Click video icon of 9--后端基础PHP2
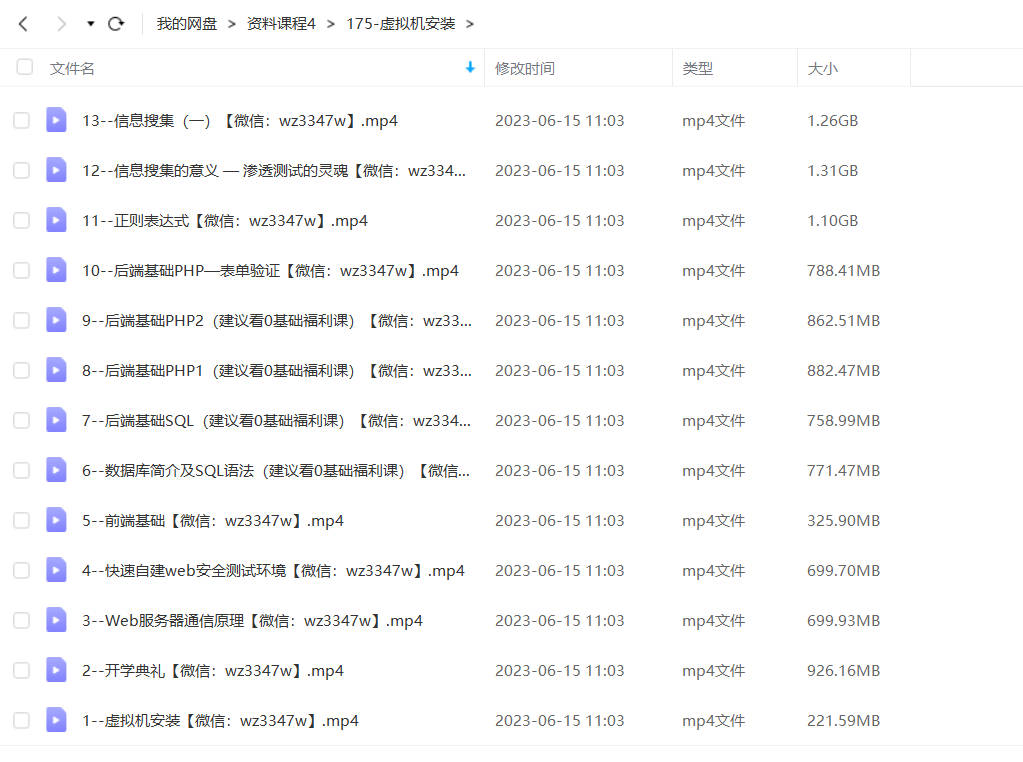This screenshot has width=1023, height=762. (x=56, y=320)
